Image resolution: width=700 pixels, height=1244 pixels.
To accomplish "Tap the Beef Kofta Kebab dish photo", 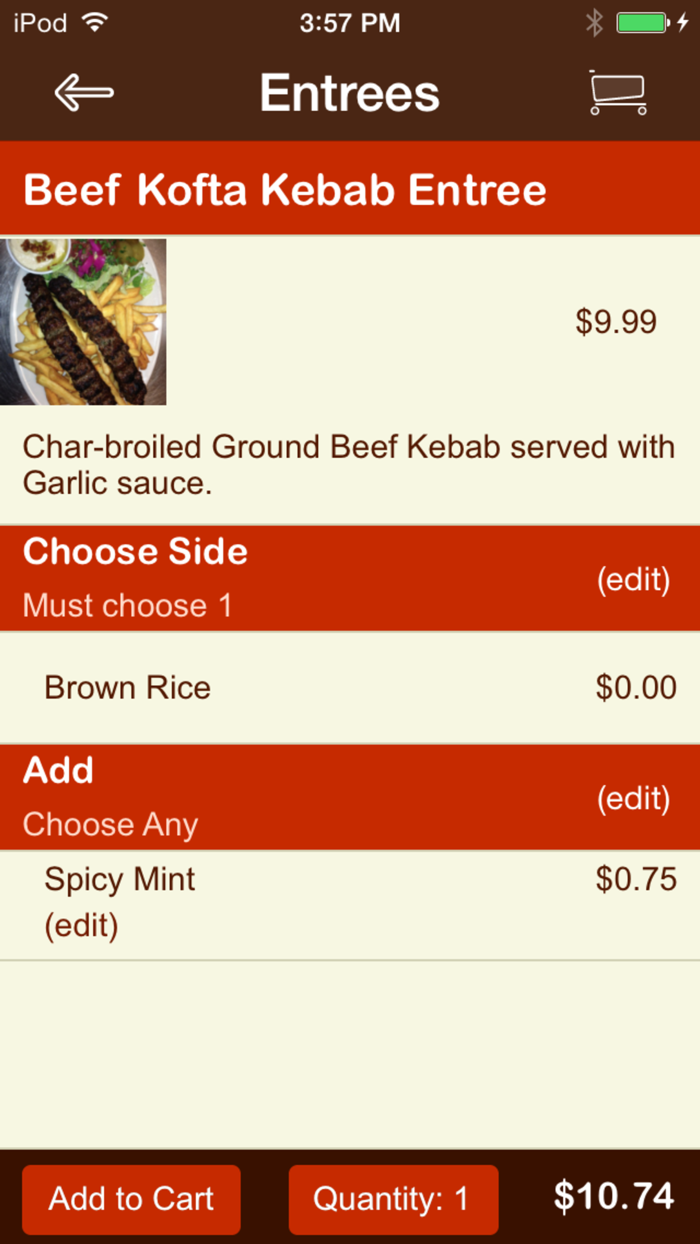I will [83, 320].
